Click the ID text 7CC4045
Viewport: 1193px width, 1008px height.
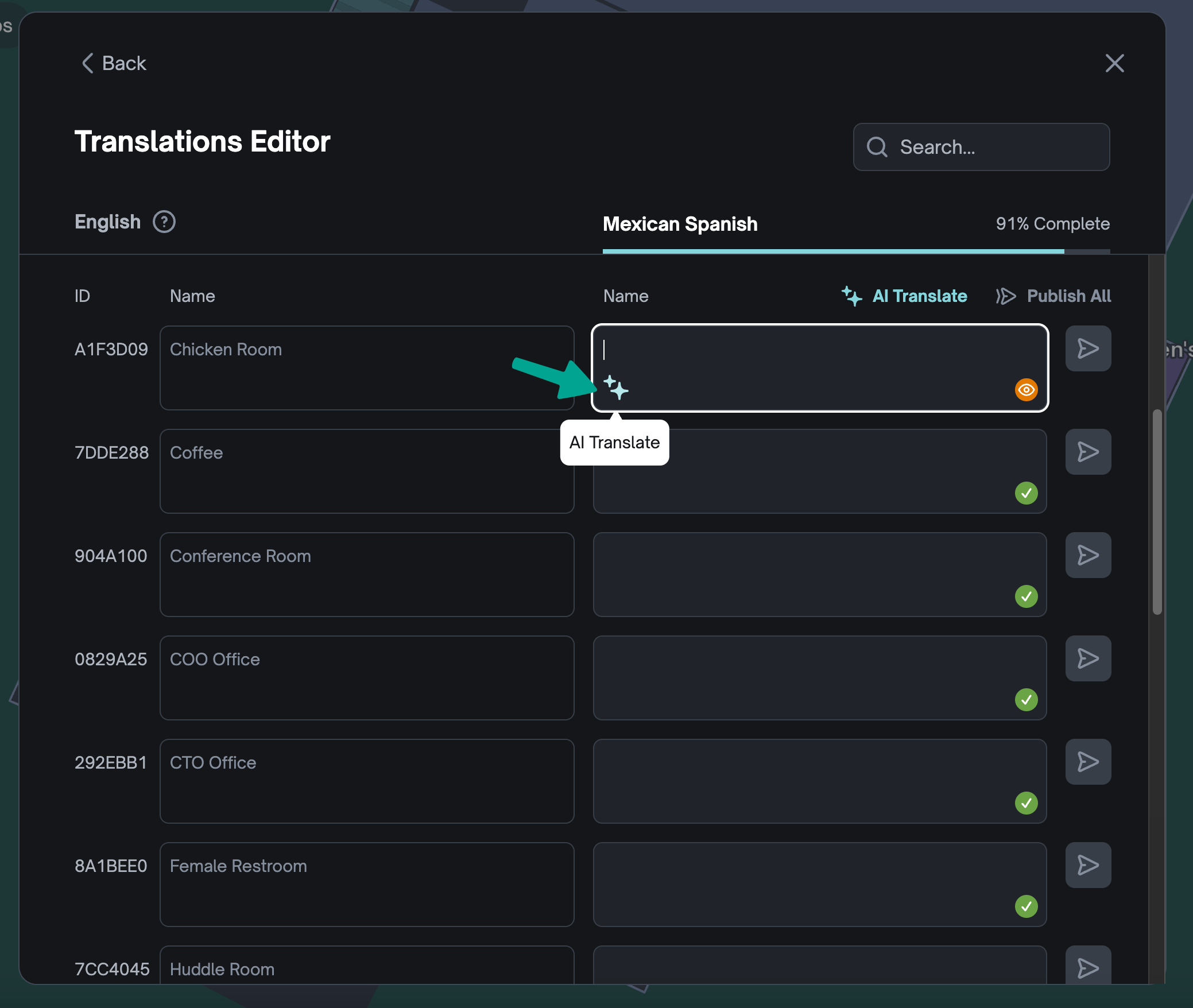(112, 969)
